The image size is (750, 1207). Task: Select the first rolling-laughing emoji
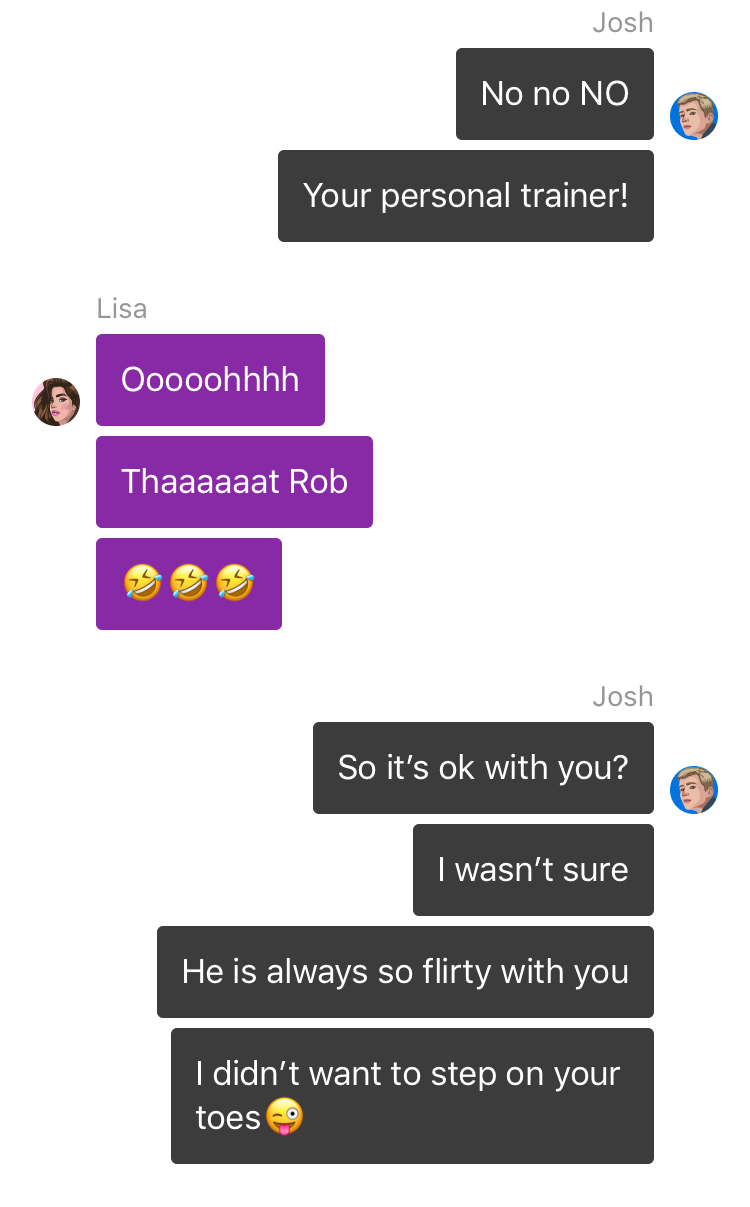tap(142, 583)
